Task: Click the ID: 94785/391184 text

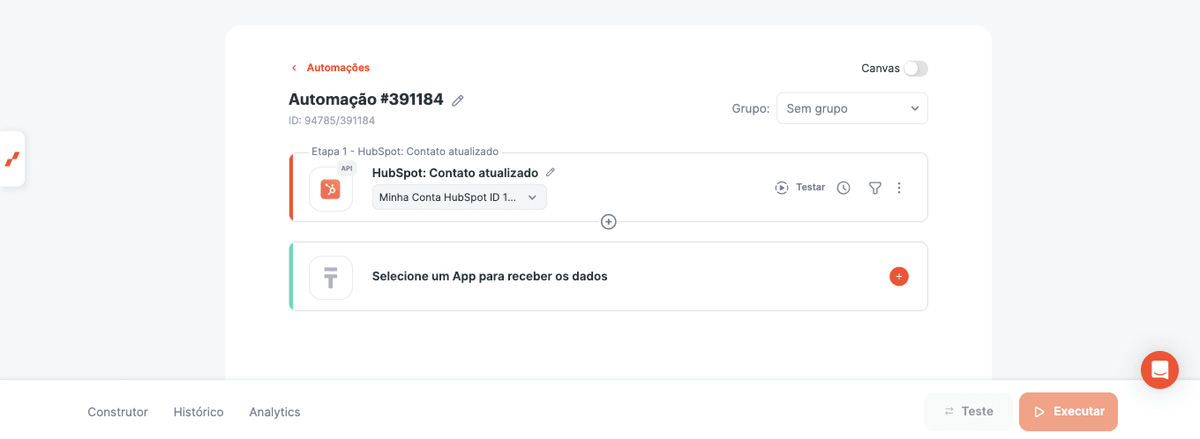Action: (332, 121)
